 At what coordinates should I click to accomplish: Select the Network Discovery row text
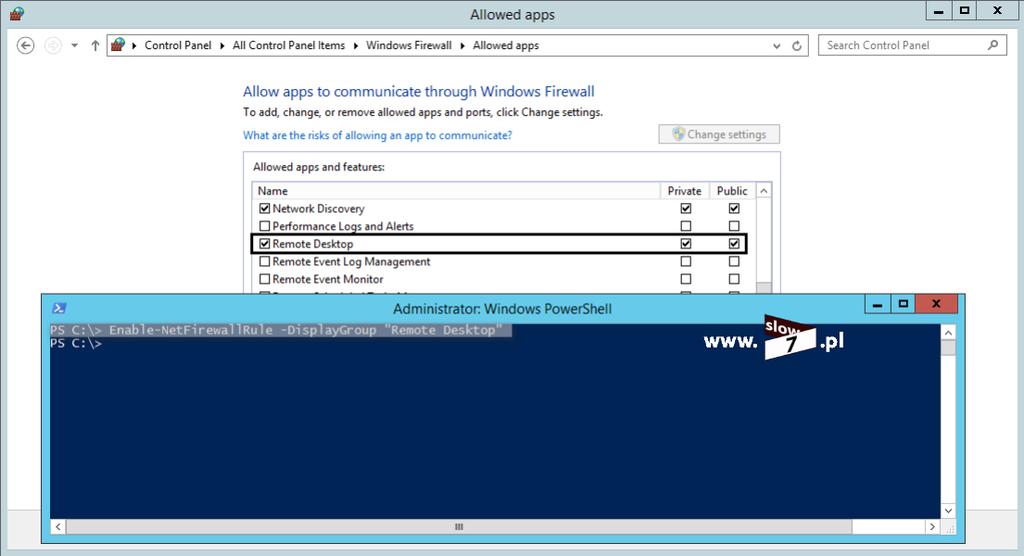click(318, 208)
